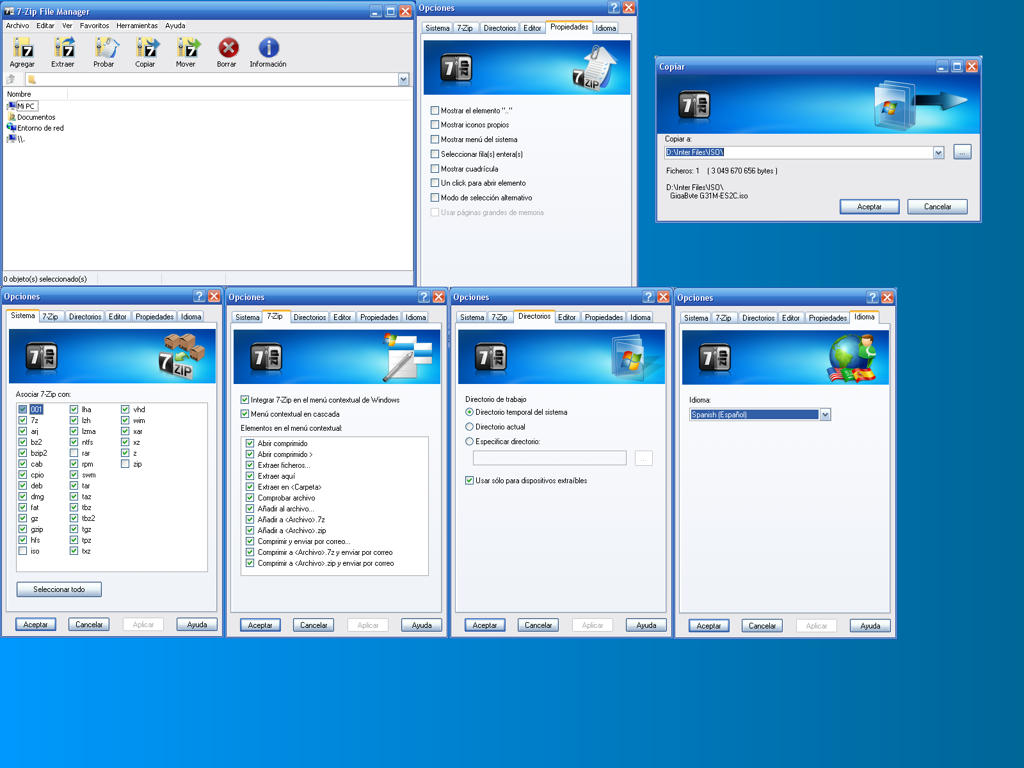Select Directorio temporal del sistema radio button
Image resolution: width=1024 pixels, height=768 pixels.
coord(470,412)
